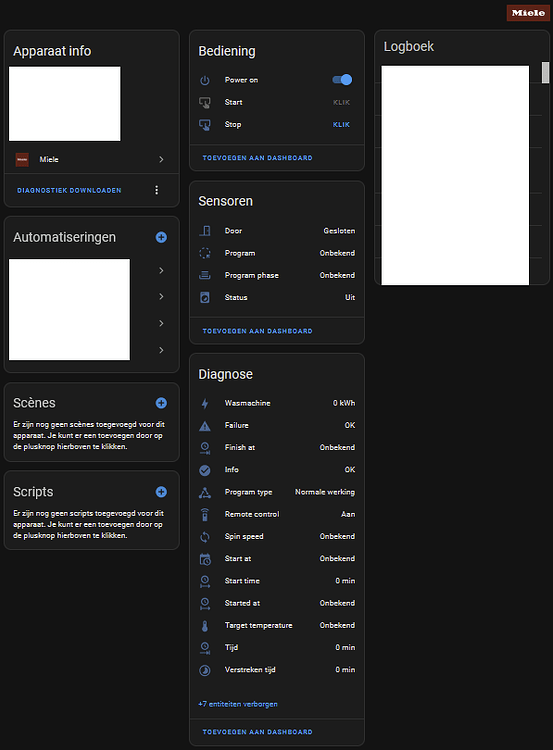Toggle the Power on switch

point(342,80)
